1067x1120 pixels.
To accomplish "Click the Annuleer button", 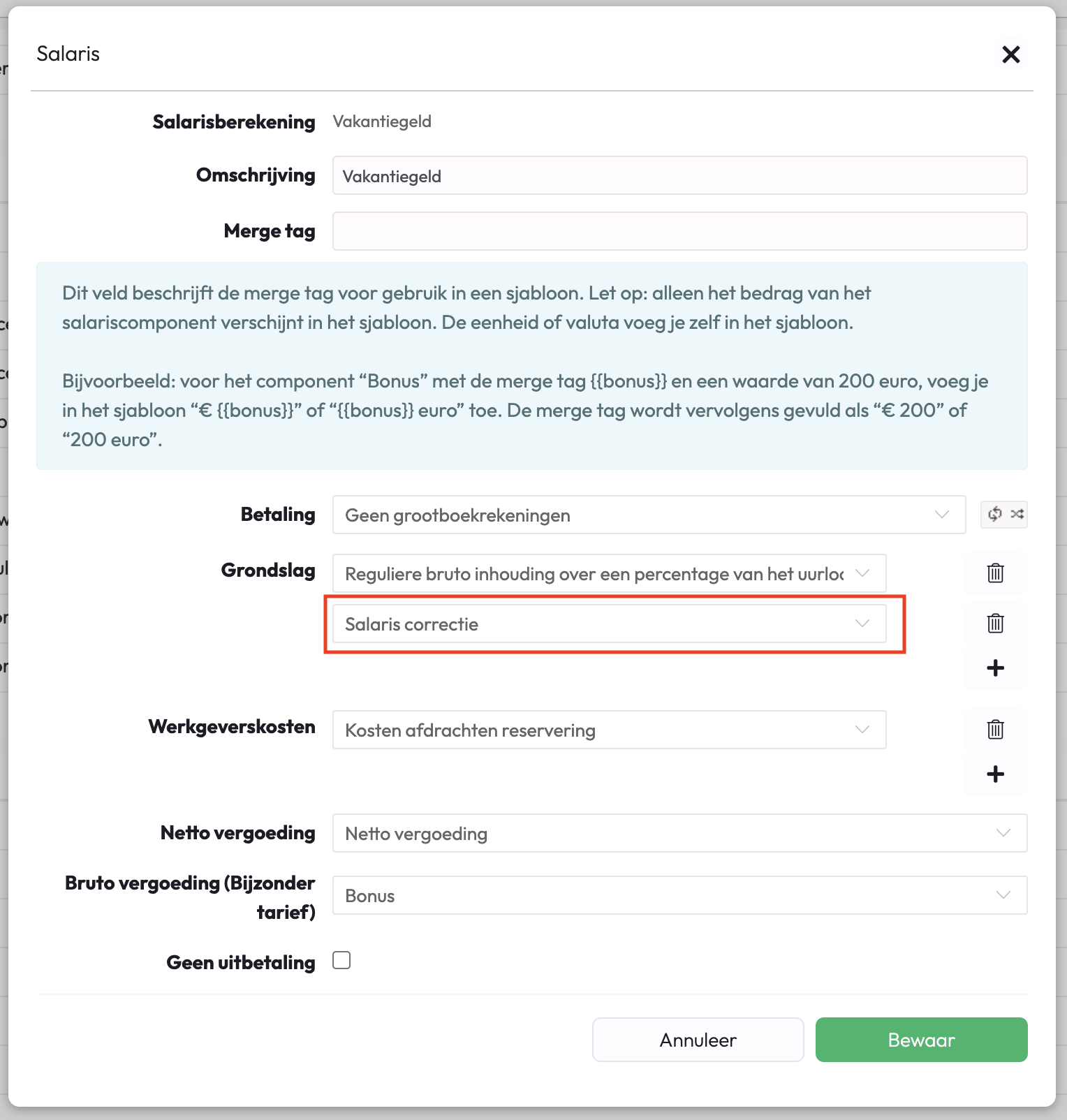I will [x=698, y=1040].
